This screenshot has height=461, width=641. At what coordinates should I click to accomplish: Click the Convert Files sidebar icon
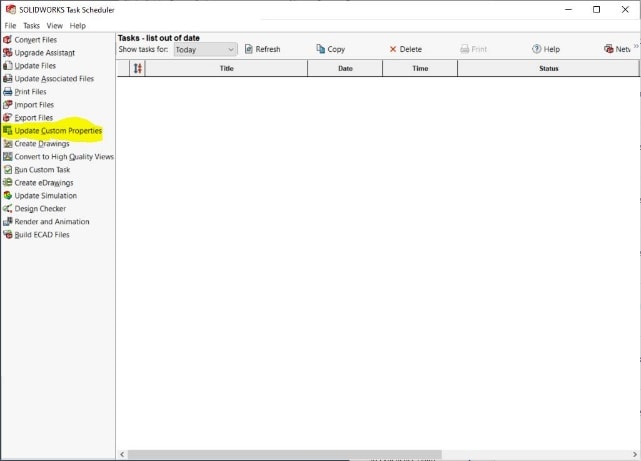point(7,40)
